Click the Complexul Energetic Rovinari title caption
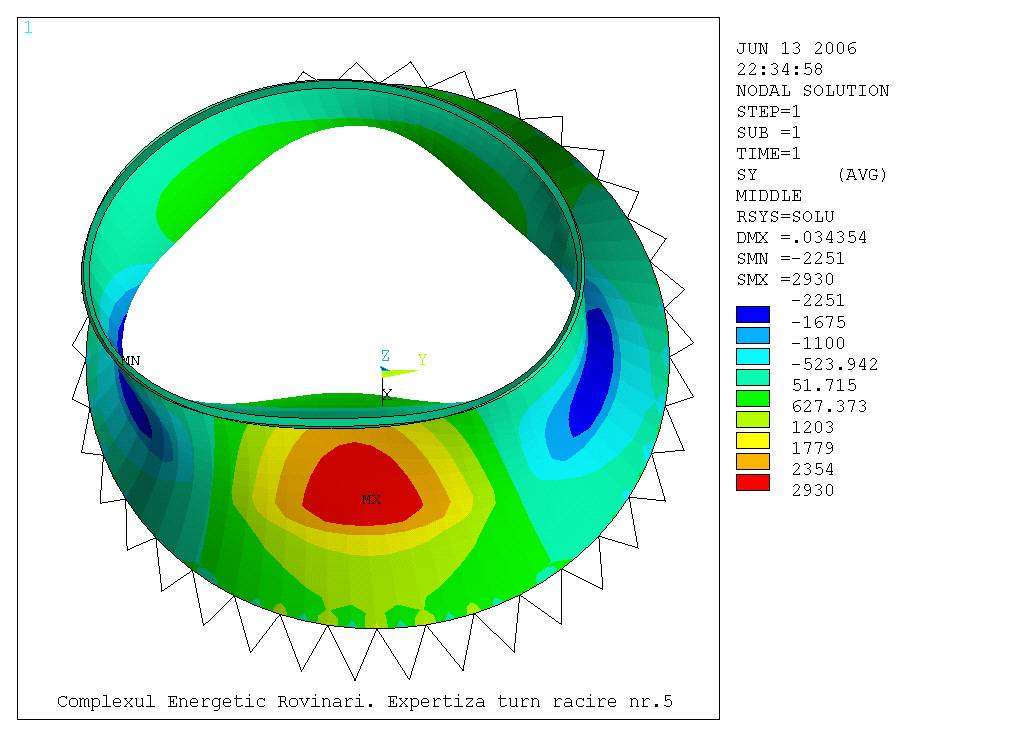The image size is (1020, 737). [364, 702]
